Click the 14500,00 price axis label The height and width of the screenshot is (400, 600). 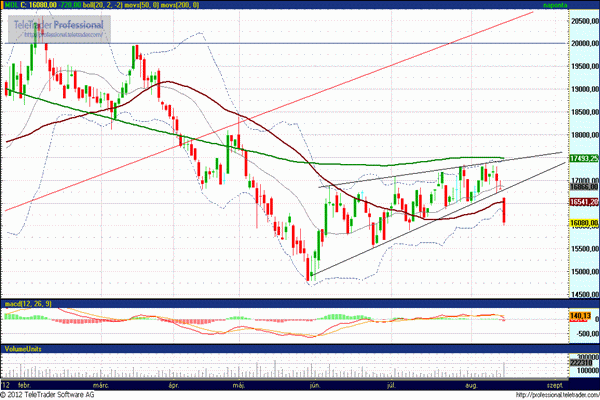coord(584,294)
